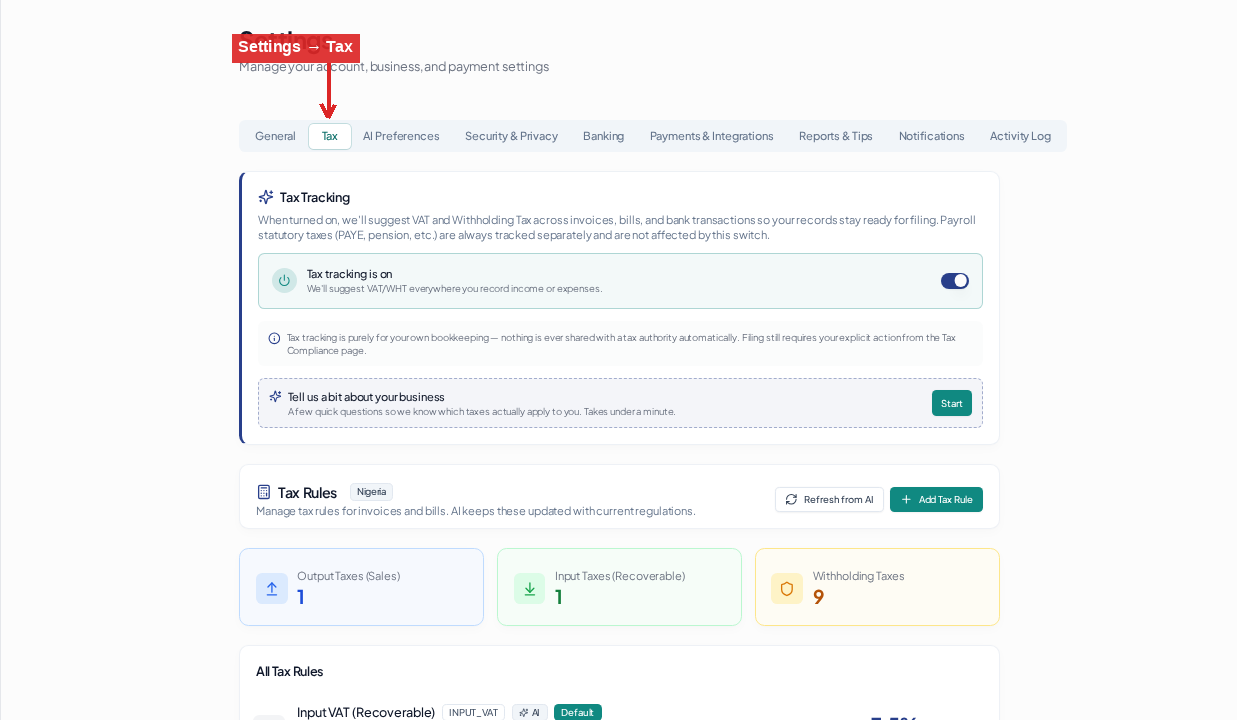Viewport: 1237px width, 720px height.
Task: Click the AI badge on Input VAT rule
Action: click(530, 712)
